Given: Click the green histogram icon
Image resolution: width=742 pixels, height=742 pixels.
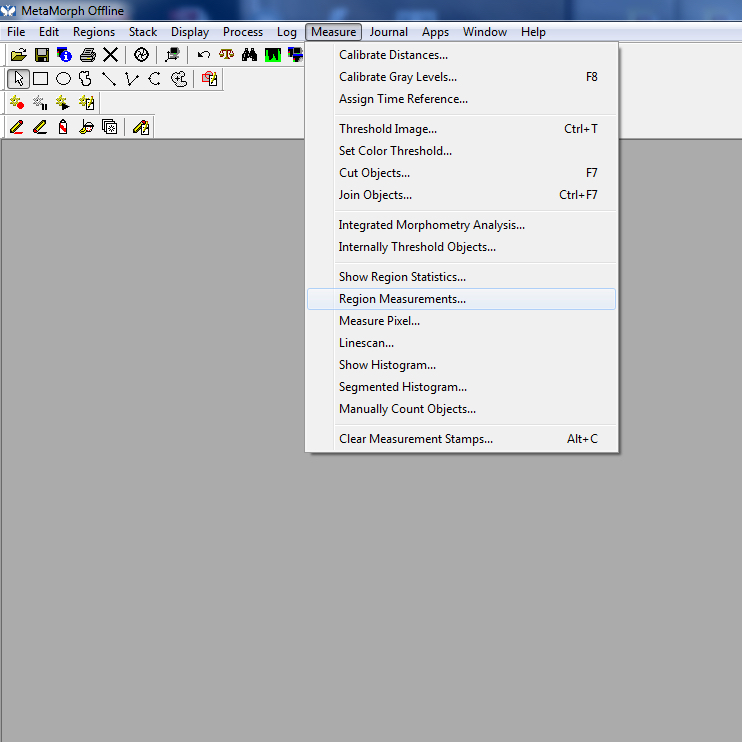Looking at the screenshot, I should [273, 55].
